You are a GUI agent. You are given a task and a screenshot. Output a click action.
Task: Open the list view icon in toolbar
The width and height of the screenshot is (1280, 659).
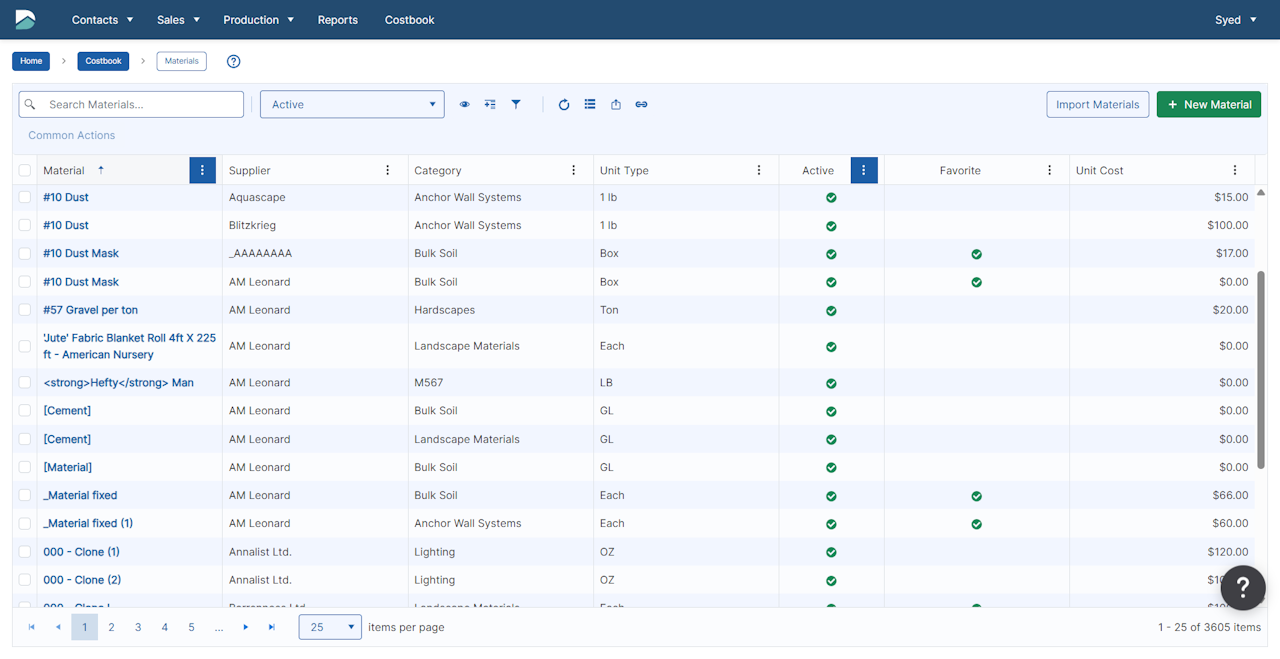tap(590, 104)
